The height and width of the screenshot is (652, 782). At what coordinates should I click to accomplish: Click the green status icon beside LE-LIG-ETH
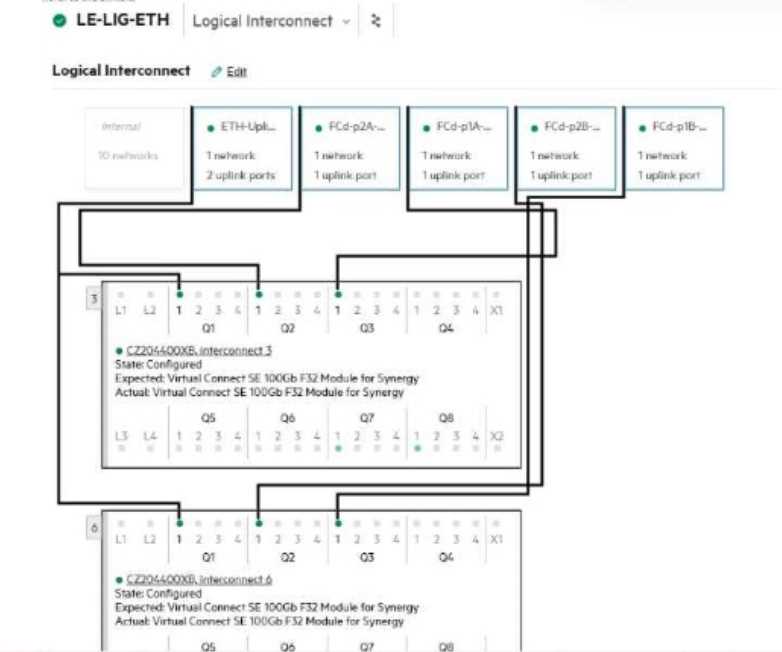click(x=59, y=21)
